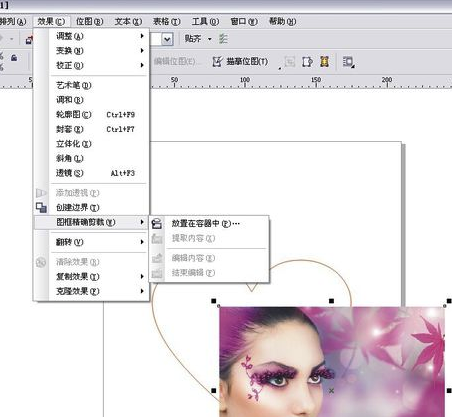The height and width of the screenshot is (417, 452).
Task: Open the 表格 (Table) menu
Action: point(166,22)
